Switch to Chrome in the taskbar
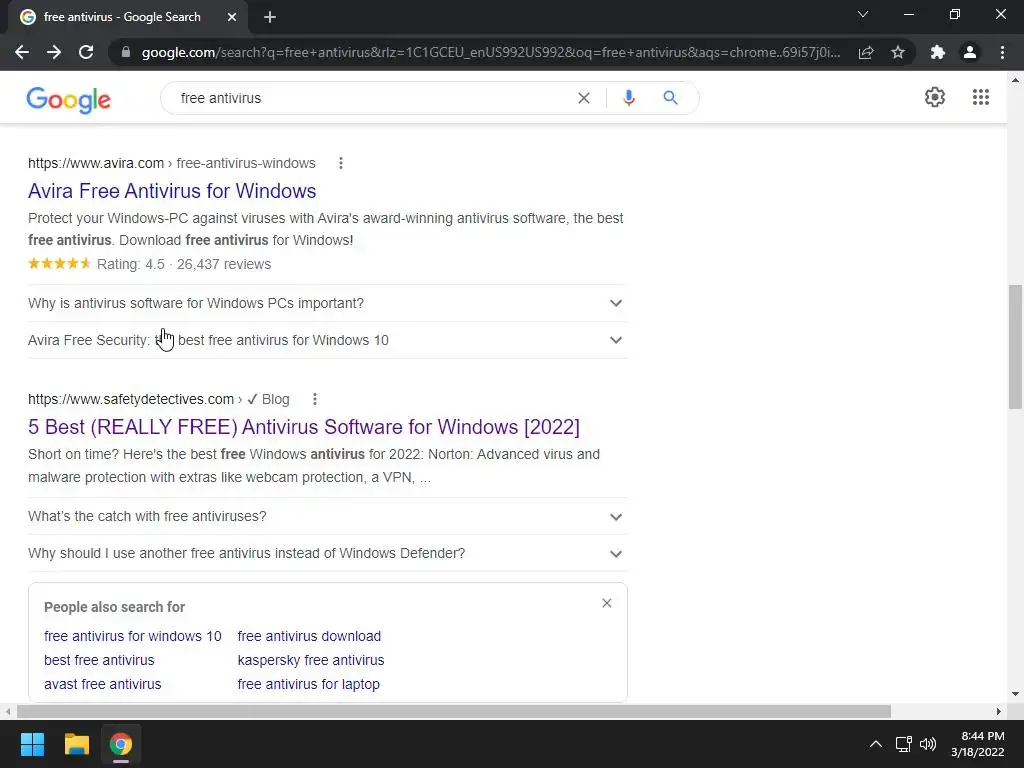The image size is (1024, 768). tap(121, 744)
